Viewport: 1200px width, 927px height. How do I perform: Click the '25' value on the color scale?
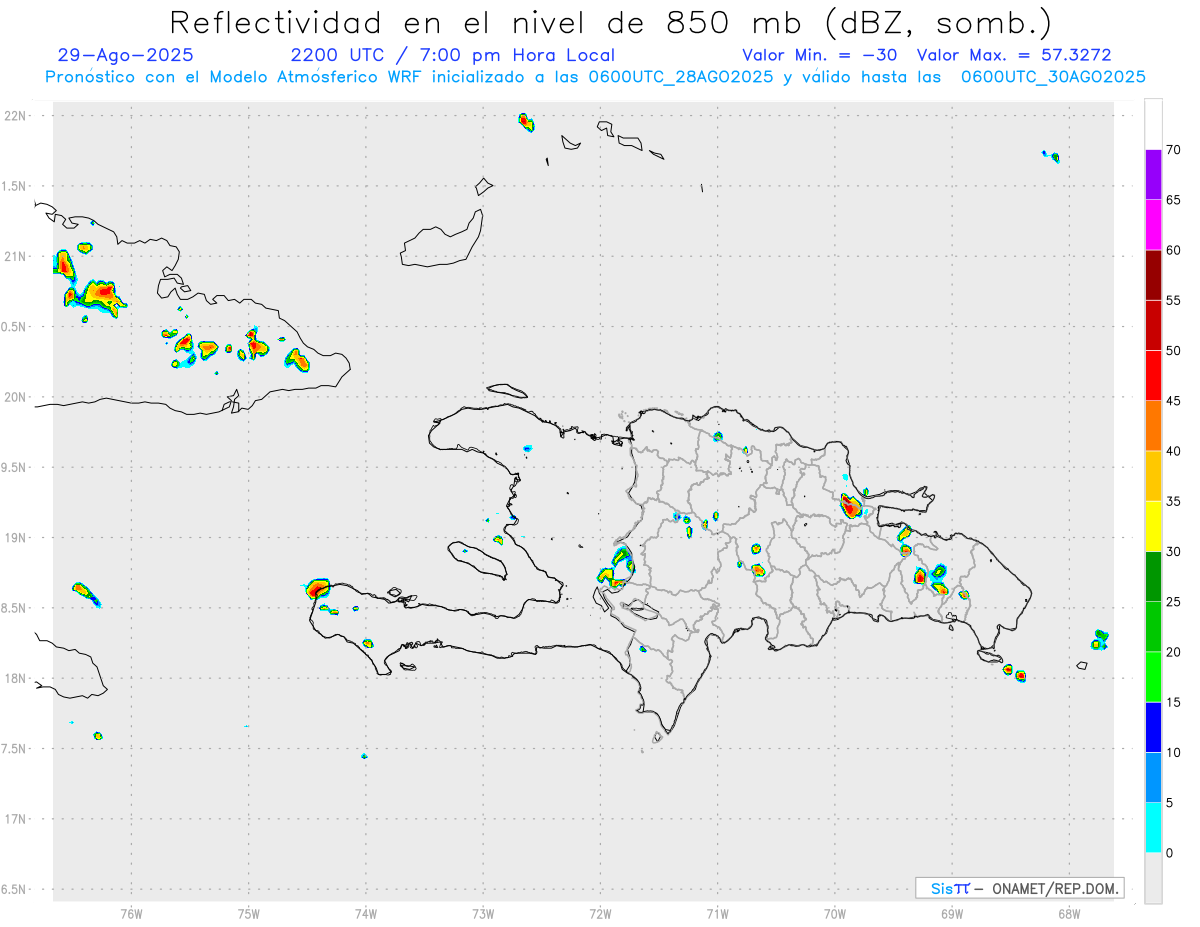click(x=1174, y=602)
